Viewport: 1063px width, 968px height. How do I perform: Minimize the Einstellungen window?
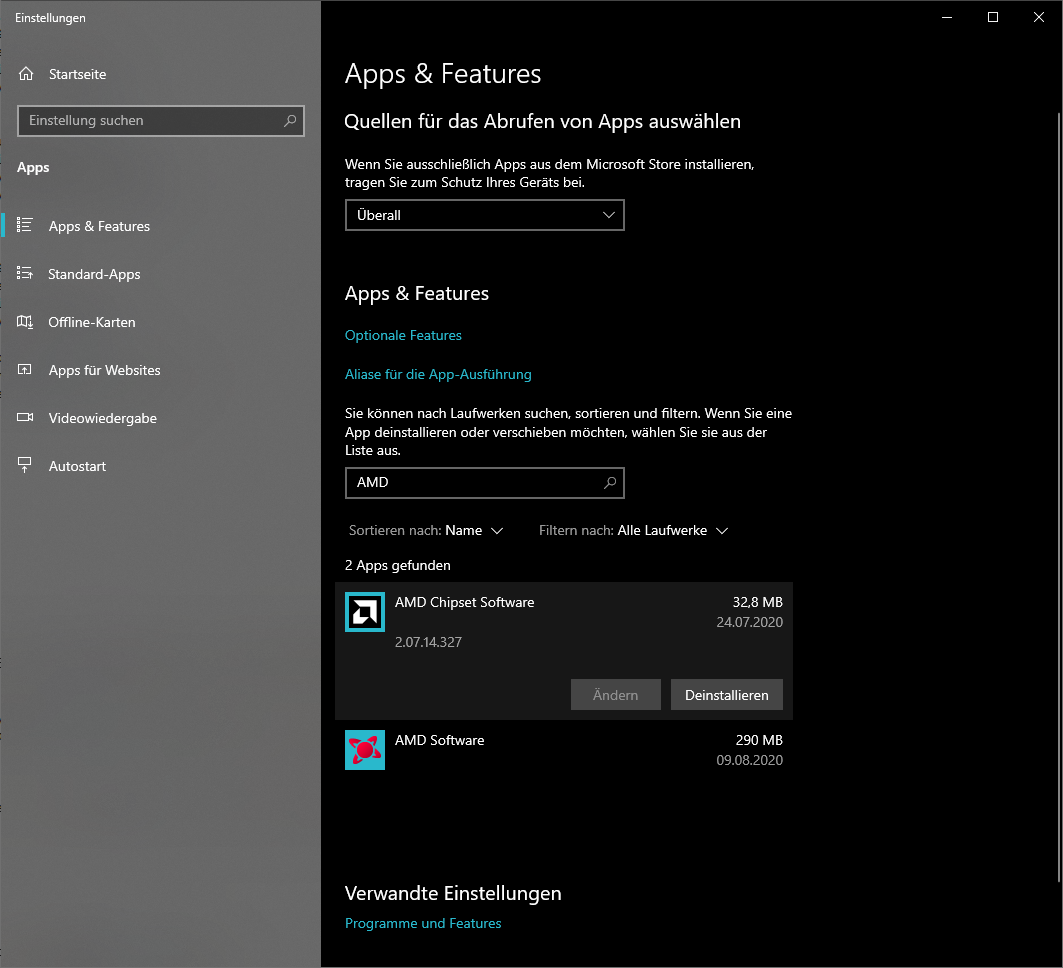tap(947, 18)
